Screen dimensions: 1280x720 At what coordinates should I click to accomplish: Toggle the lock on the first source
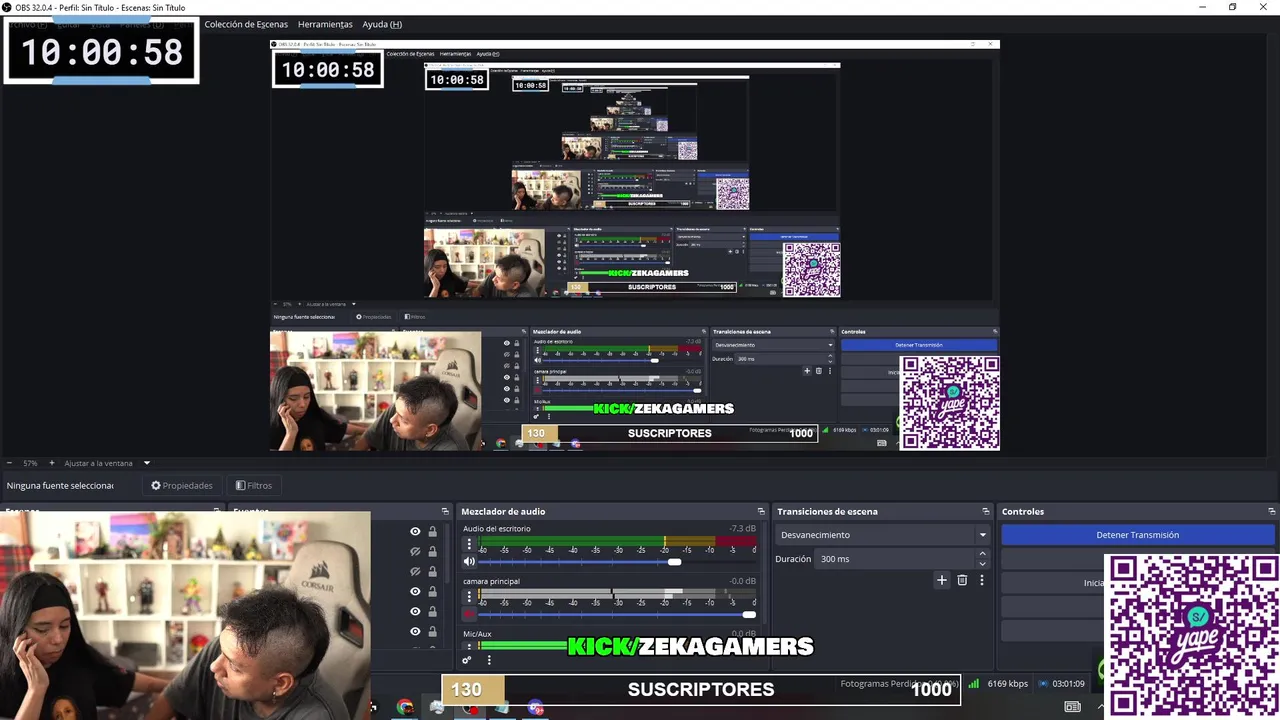coord(433,532)
